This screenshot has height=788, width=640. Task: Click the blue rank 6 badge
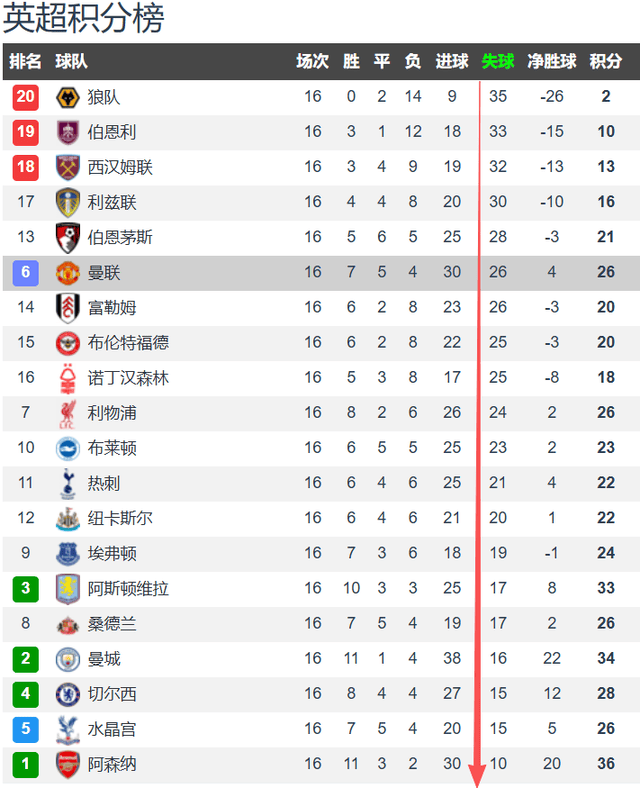(x=26, y=272)
